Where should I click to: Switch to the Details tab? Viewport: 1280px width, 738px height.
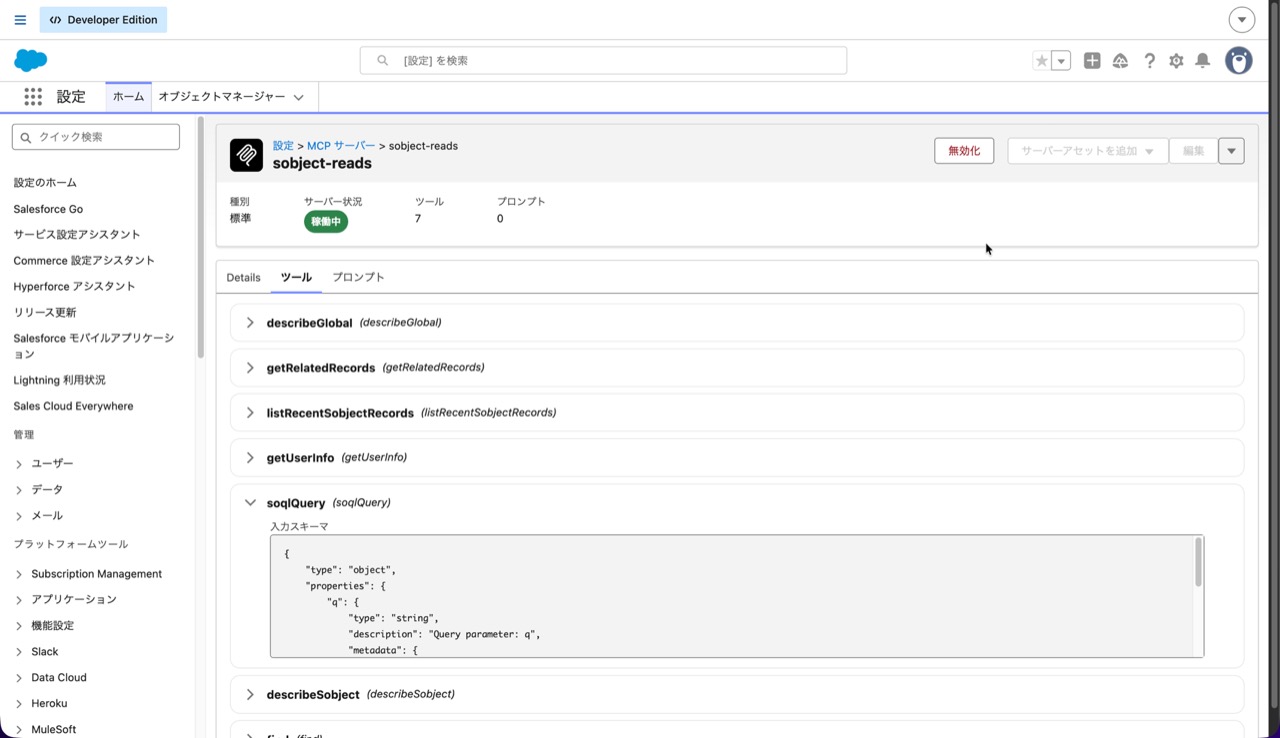[x=243, y=277]
